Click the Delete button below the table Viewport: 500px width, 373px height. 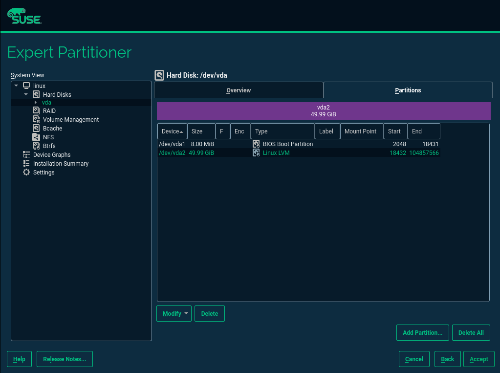(209, 314)
